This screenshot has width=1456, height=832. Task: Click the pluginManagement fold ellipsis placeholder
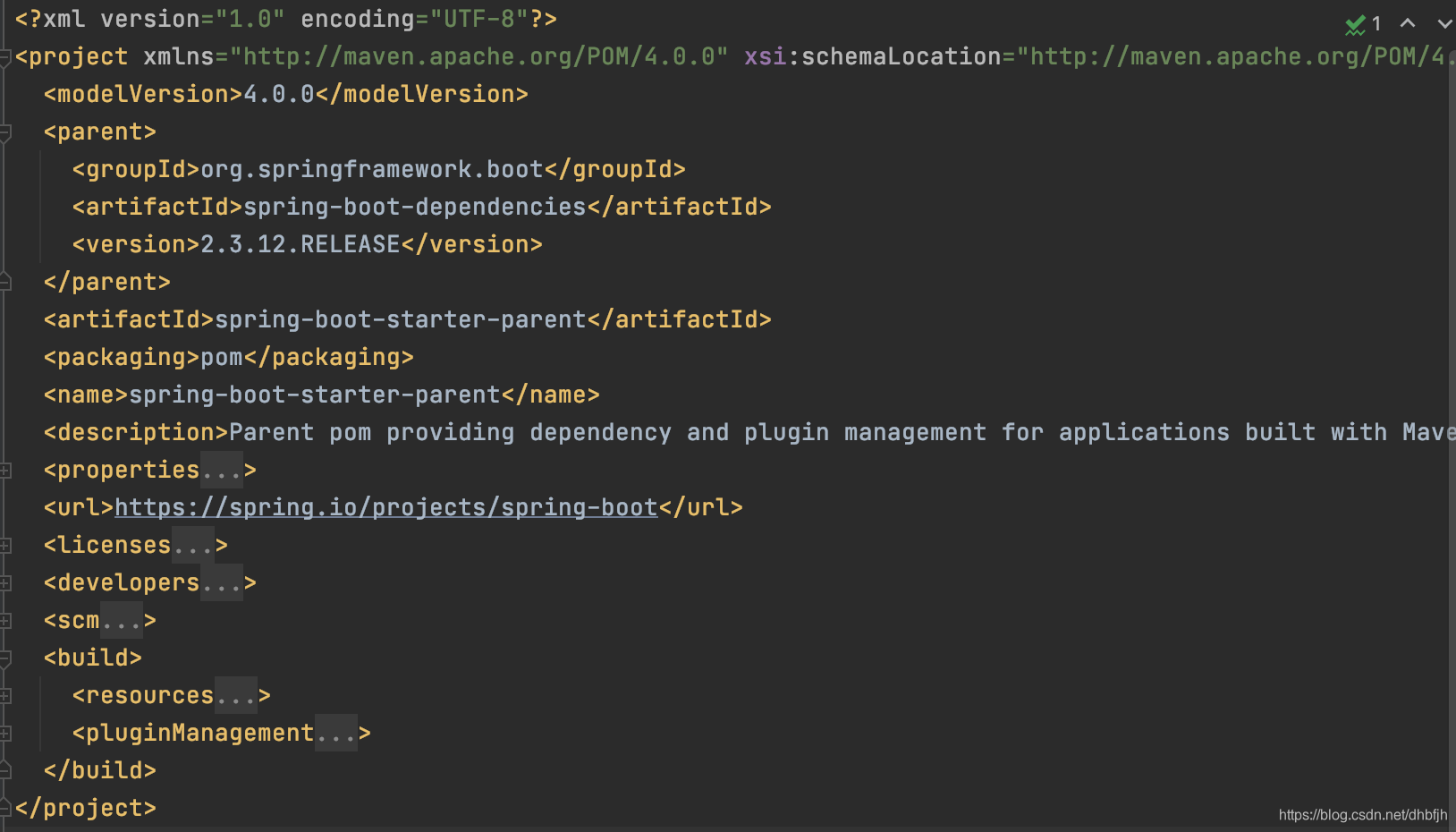coord(336,733)
